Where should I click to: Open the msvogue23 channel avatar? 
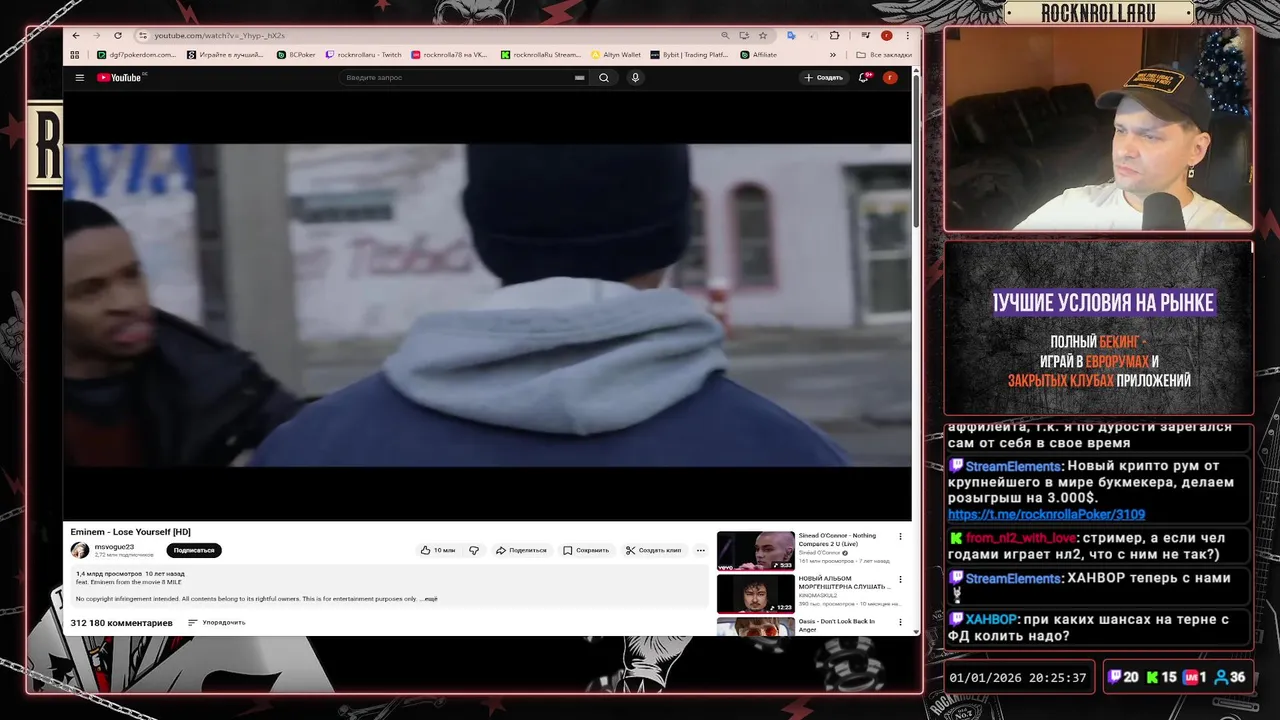(x=79, y=550)
